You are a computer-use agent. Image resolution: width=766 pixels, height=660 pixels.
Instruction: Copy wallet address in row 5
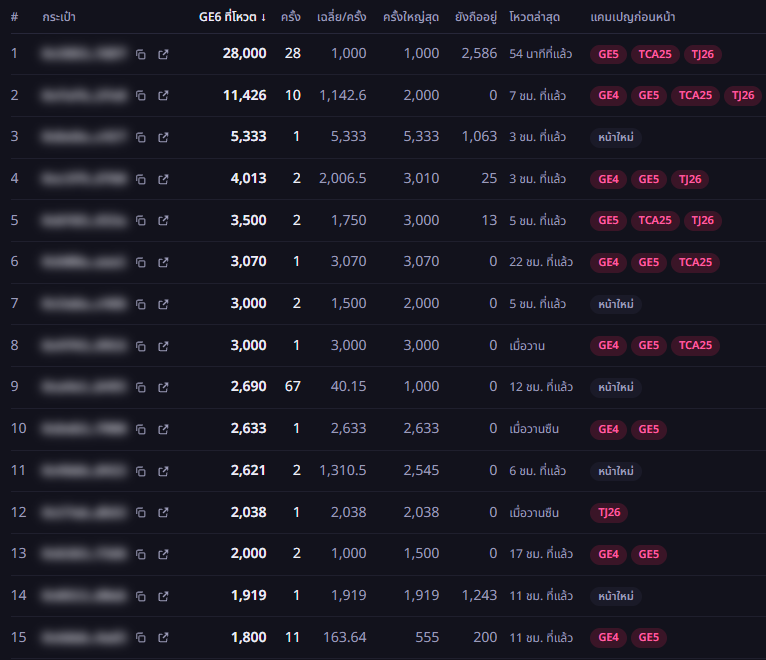pos(141,220)
